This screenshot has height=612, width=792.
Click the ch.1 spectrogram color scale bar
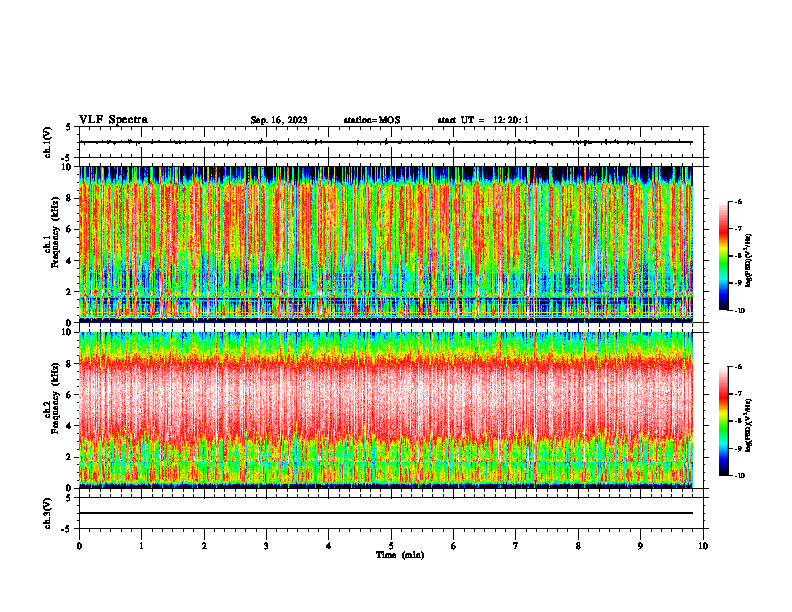click(723, 256)
